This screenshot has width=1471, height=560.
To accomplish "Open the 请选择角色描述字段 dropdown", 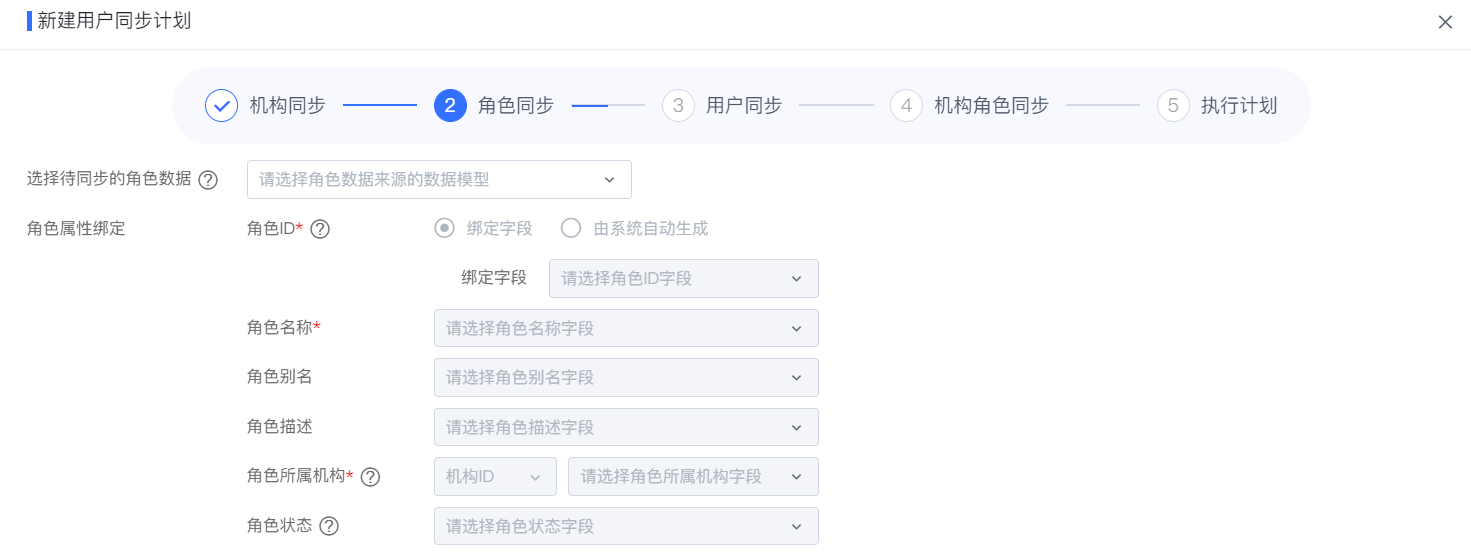I will pyautogui.click(x=626, y=427).
